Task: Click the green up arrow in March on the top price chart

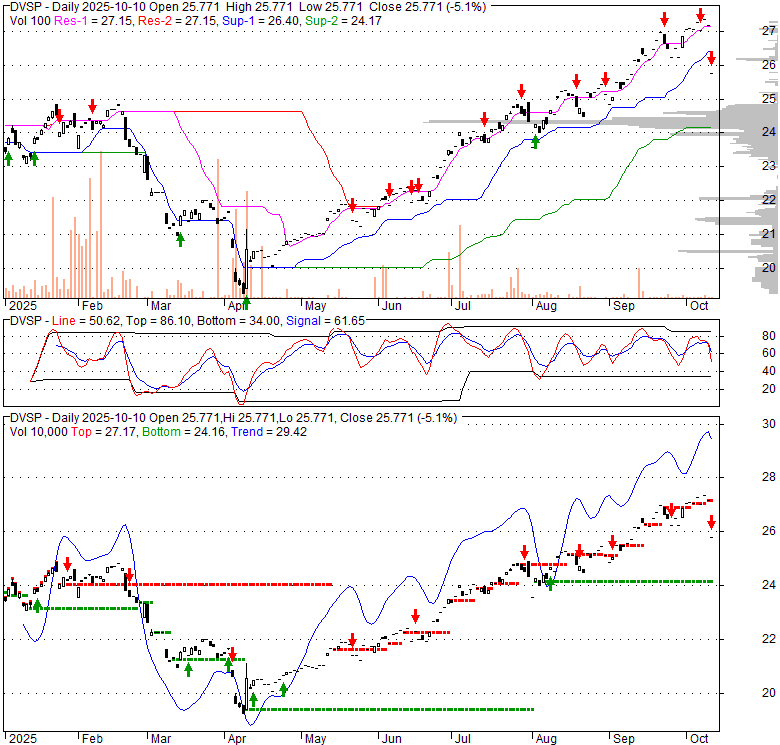Action: 180,238
